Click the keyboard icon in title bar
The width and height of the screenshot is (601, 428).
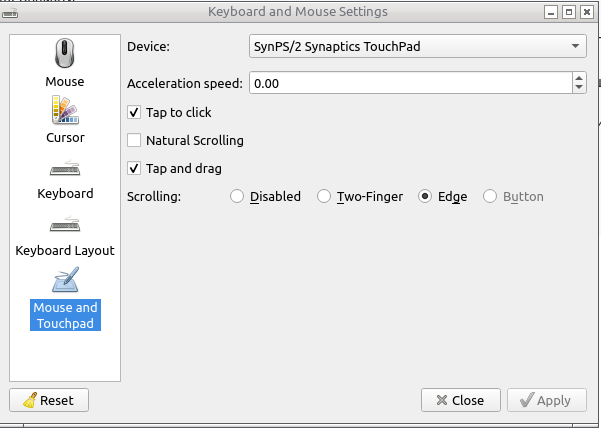point(11,12)
